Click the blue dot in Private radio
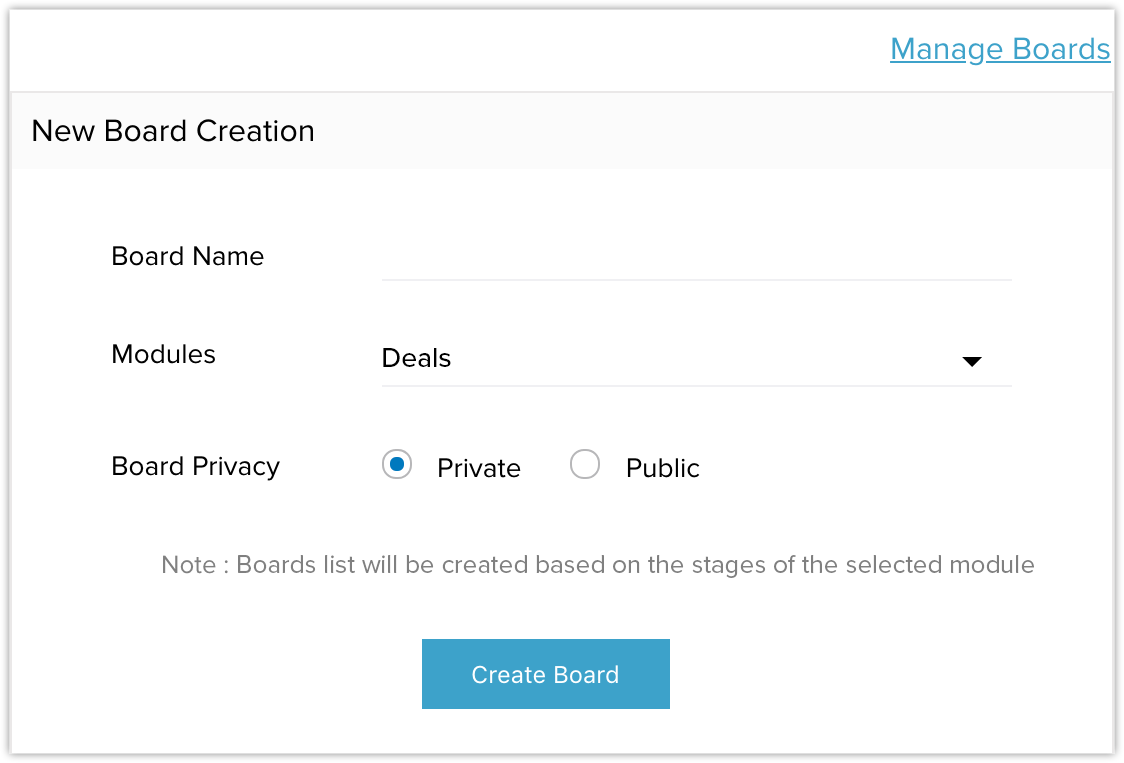Screen dimensions: 1124x763 (397, 465)
